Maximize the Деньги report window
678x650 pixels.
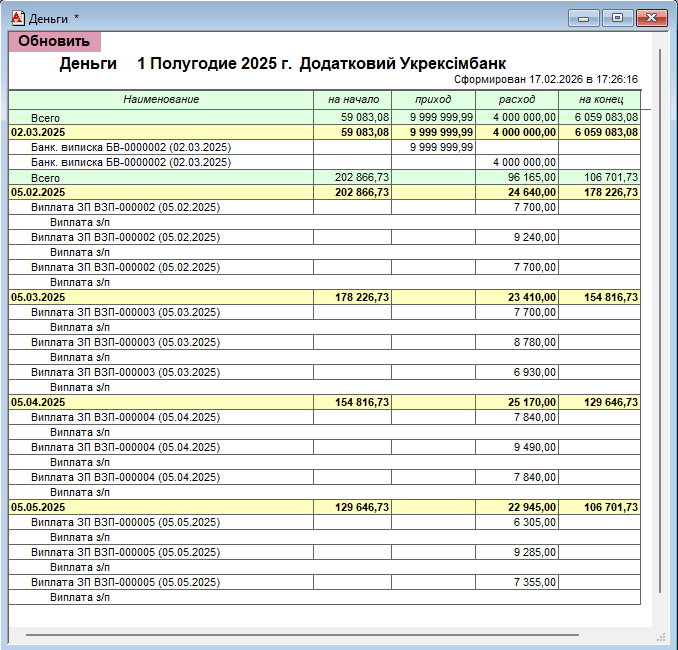pyautogui.click(x=616, y=17)
